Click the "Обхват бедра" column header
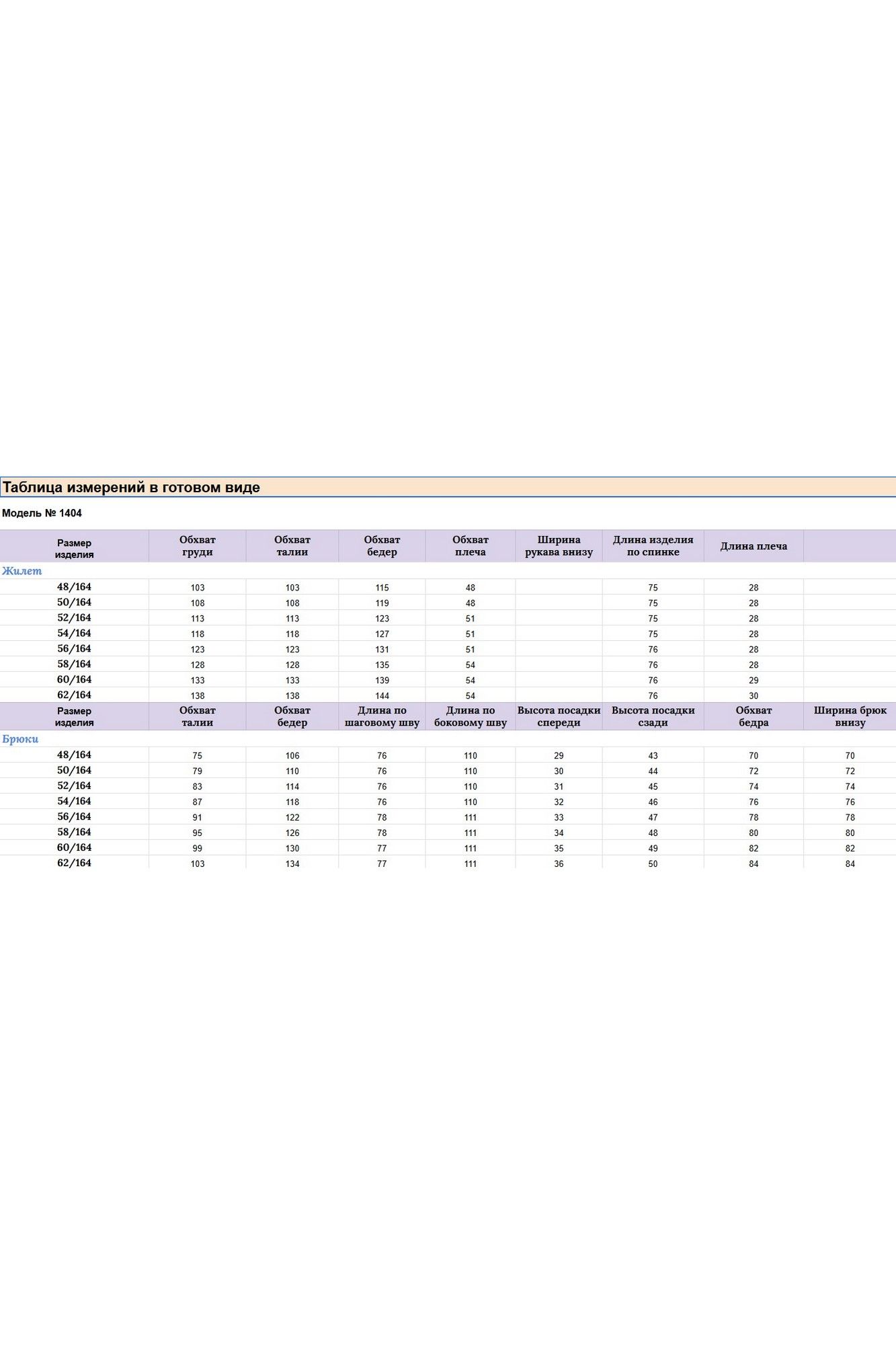Viewport: 896px width, 1345px height. [754, 717]
